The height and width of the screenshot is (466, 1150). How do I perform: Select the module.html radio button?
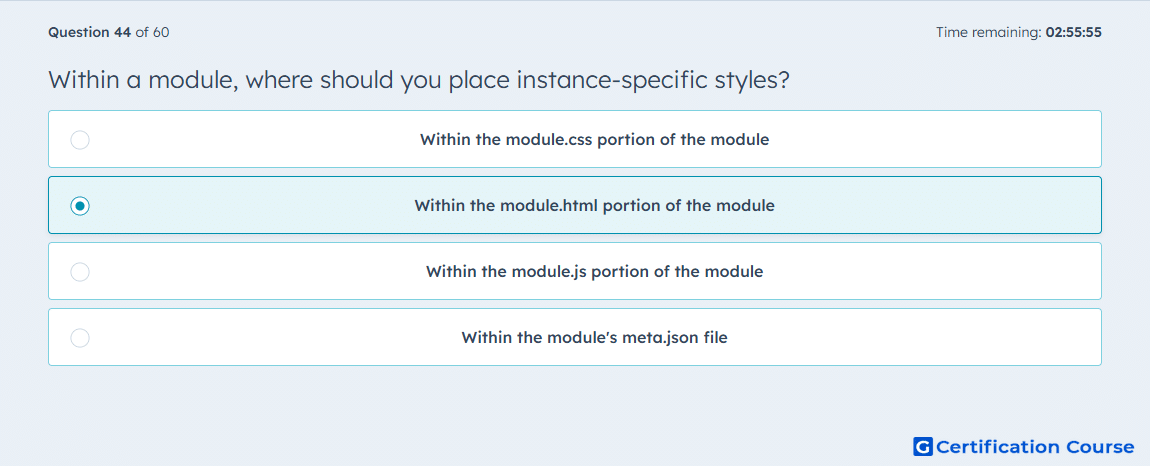pyautogui.click(x=80, y=206)
